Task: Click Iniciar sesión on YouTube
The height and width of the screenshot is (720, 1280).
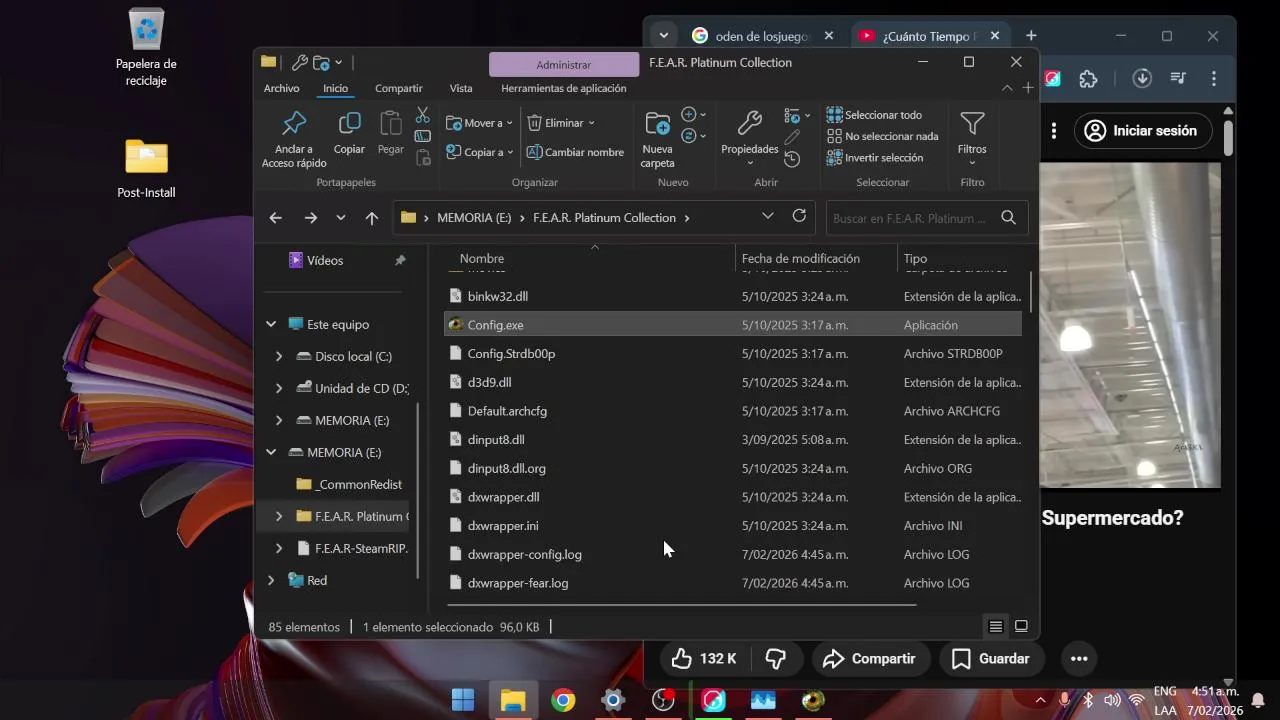Action: pos(1143,130)
